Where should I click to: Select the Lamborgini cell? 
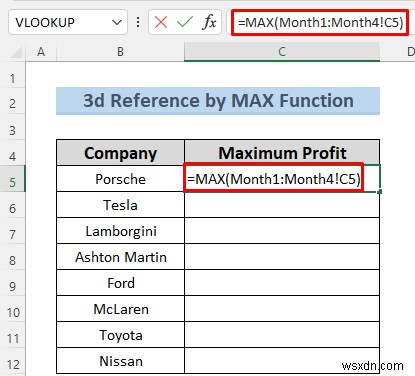click(120, 231)
